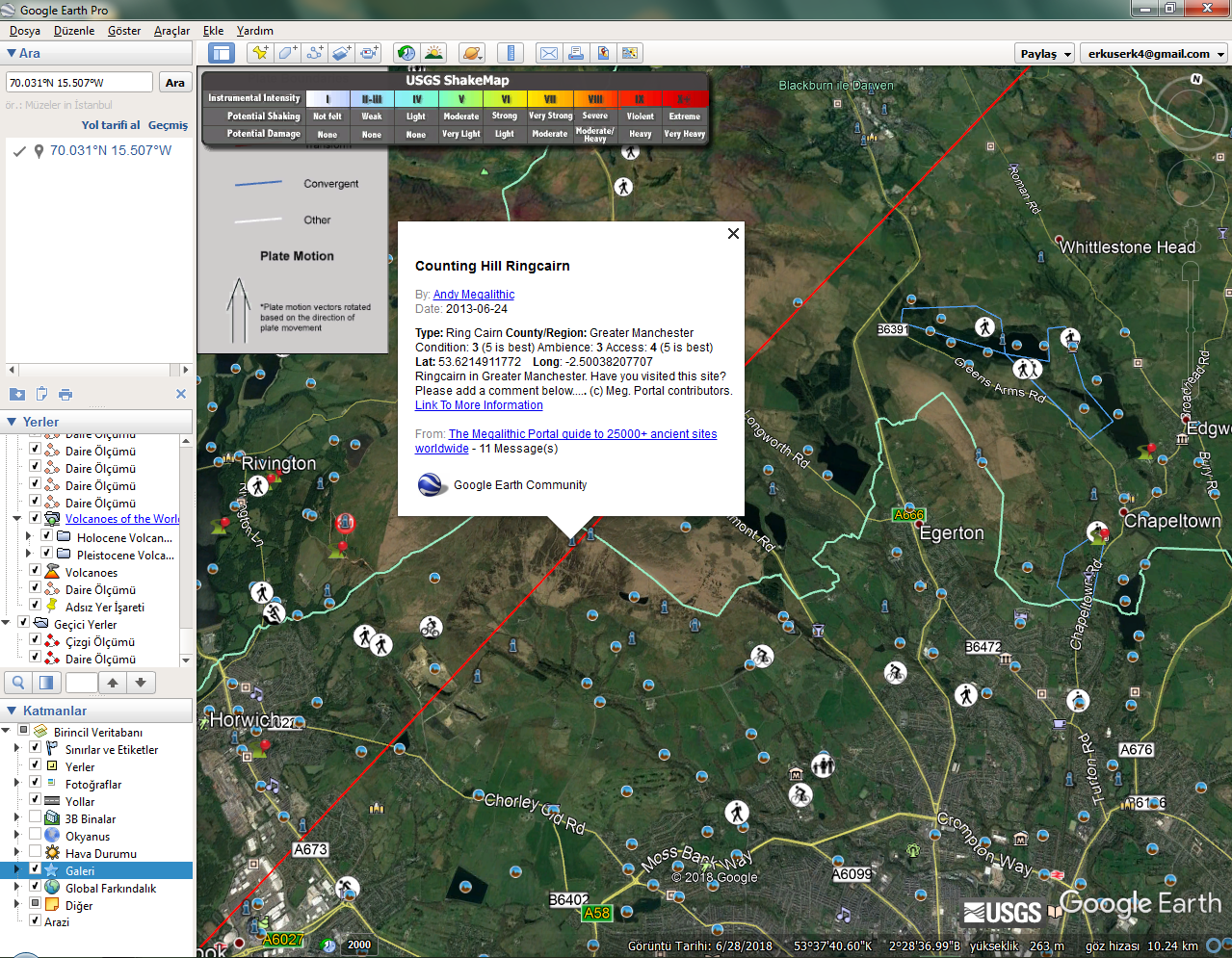Uncheck Adsız Yer İşareti checkbox
The image size is (1232, 958).
(x=35, y=605)
